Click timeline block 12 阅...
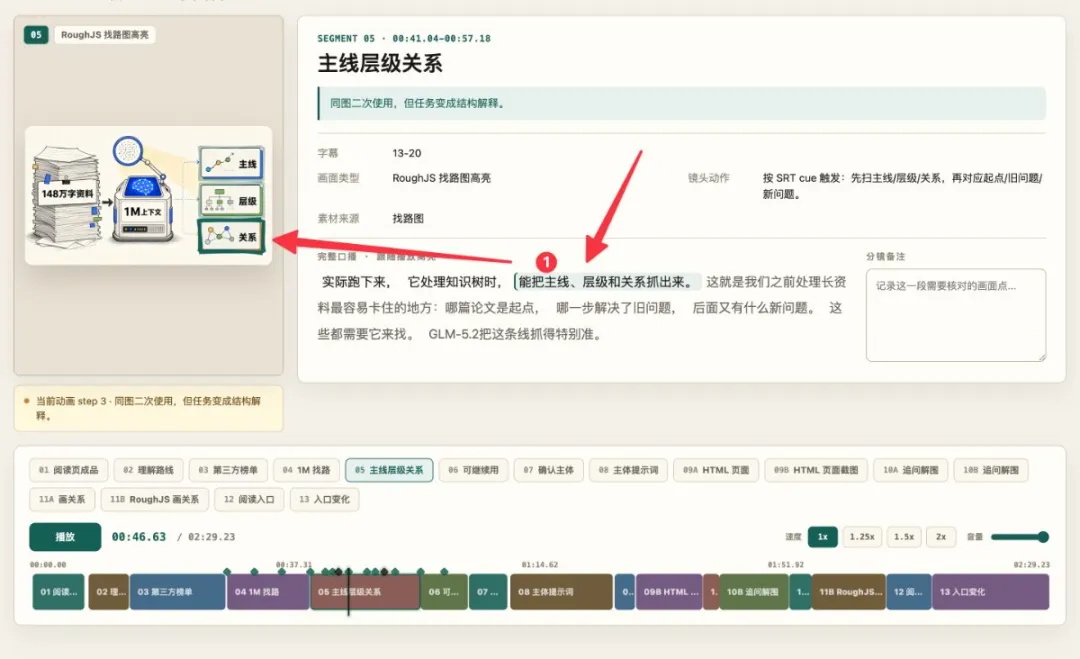This screenshot has height=659, width=1080. click(908, 592)
